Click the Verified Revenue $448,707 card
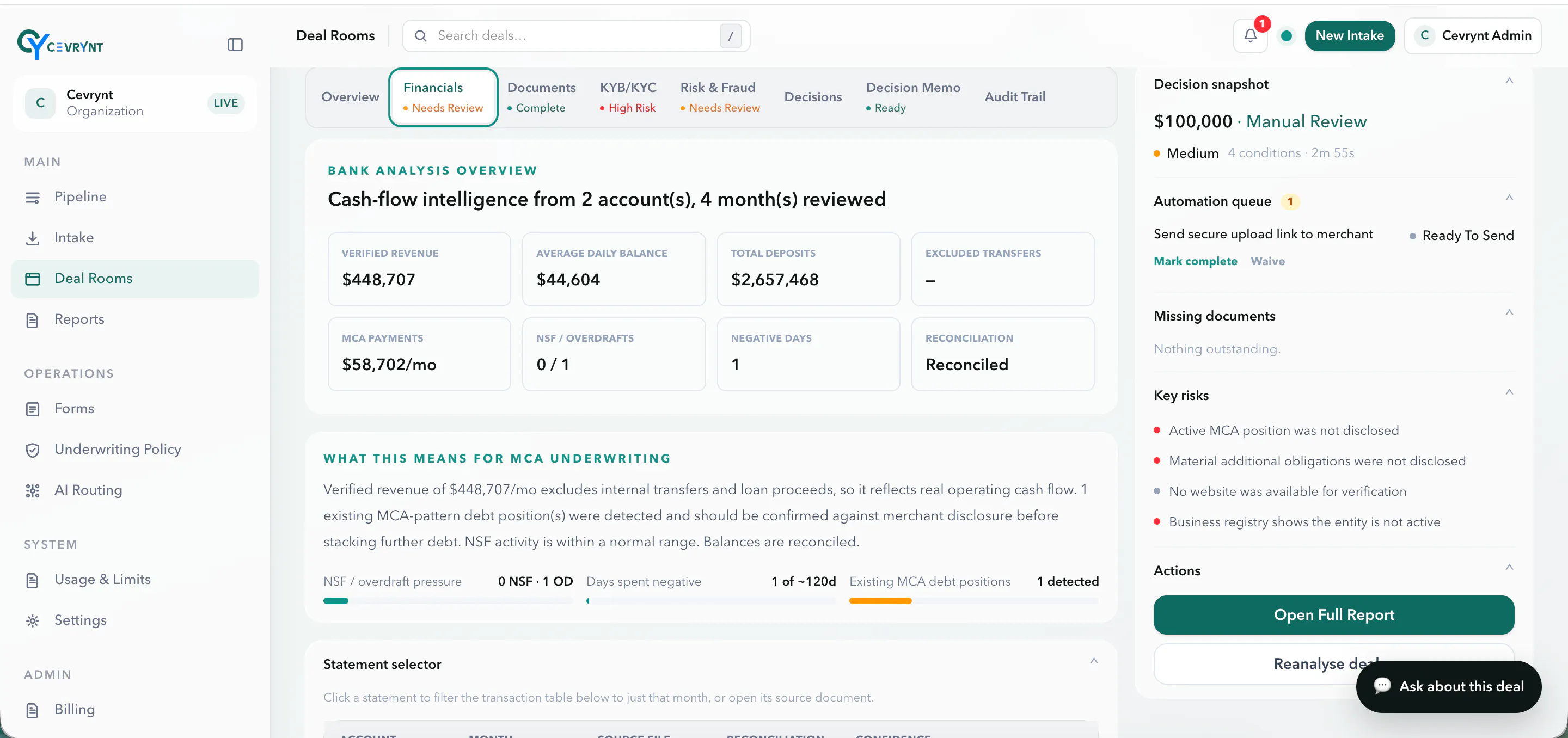Viewport: 1568px width, 738px height. tap(419, 269)
